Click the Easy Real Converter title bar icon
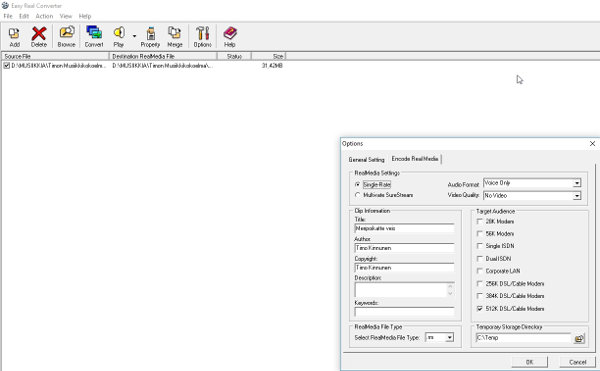The width and height of the screenshot is (600, 371). click(5, 5)
